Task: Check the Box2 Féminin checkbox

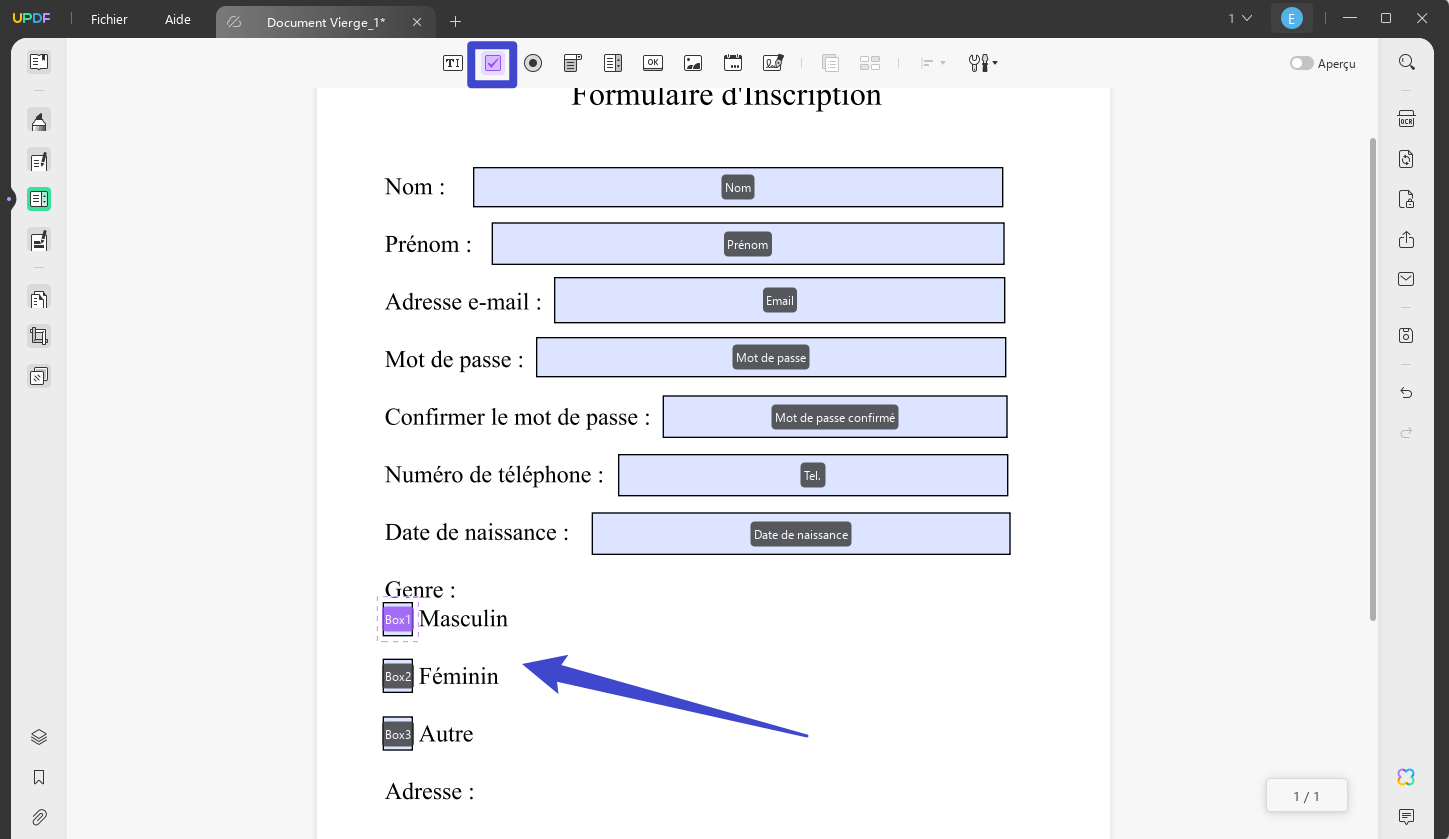Action: click(397, 676)
